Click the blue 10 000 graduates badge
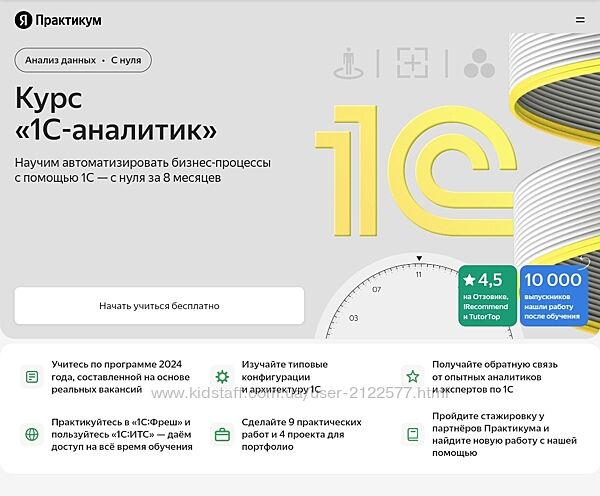The height and width of the screenshot is (496, 600). tap(551, 295)
